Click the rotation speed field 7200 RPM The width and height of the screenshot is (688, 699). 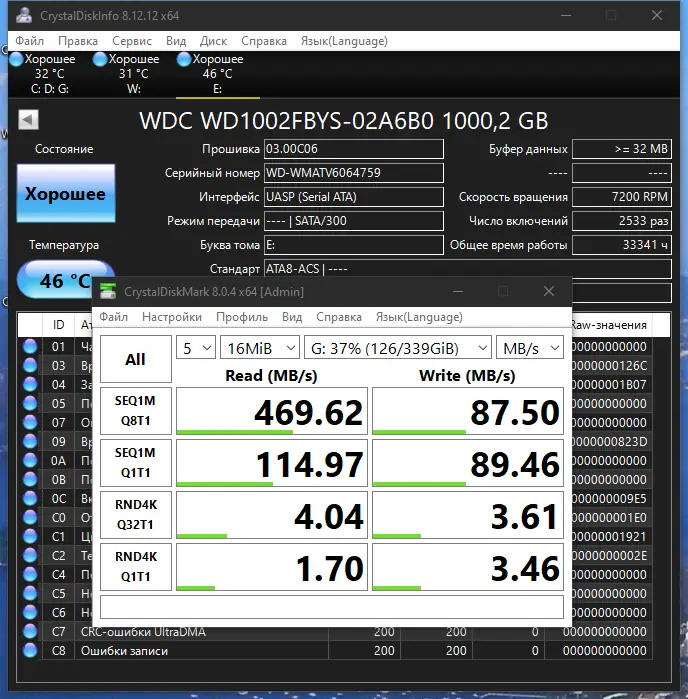[x=622, y=197]
